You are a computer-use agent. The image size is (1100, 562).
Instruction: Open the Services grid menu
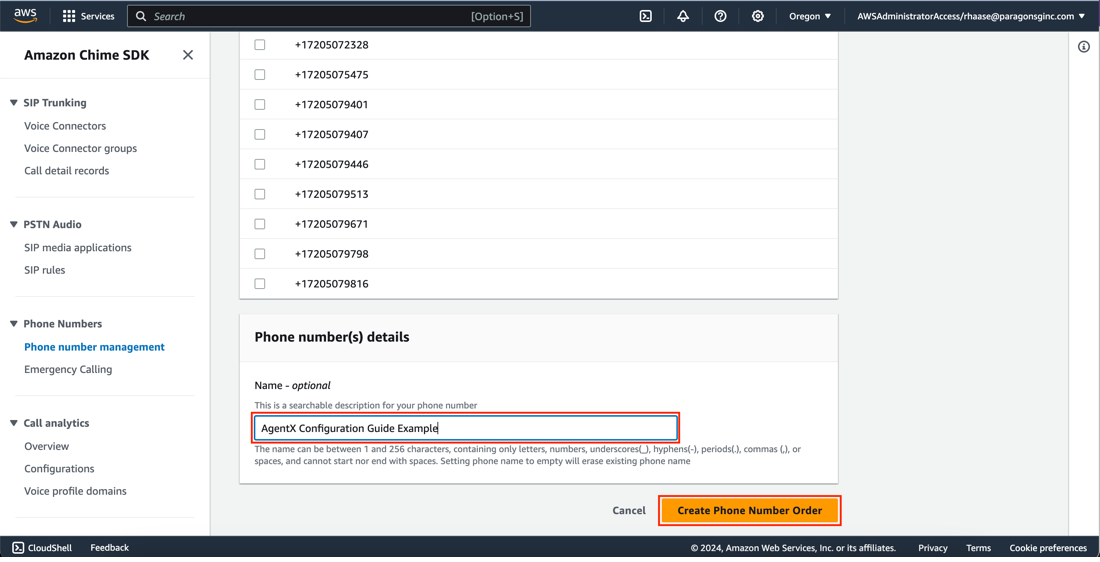pos(88,16)
